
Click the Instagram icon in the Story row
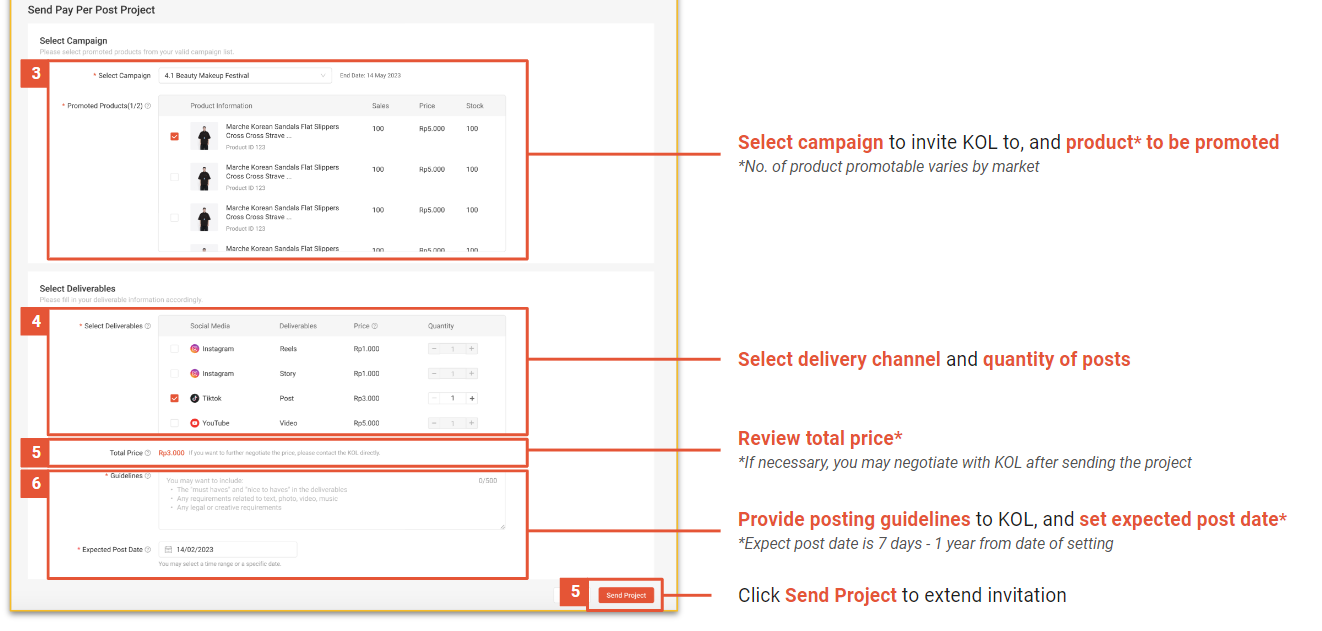[x=194, y=373]
